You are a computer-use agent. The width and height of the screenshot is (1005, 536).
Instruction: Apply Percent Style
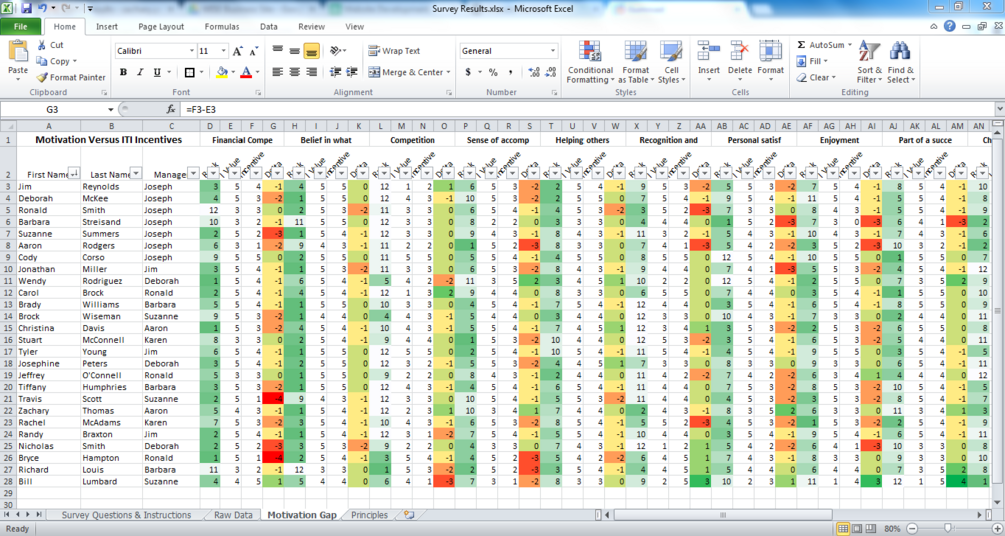(x=493, y=72)
